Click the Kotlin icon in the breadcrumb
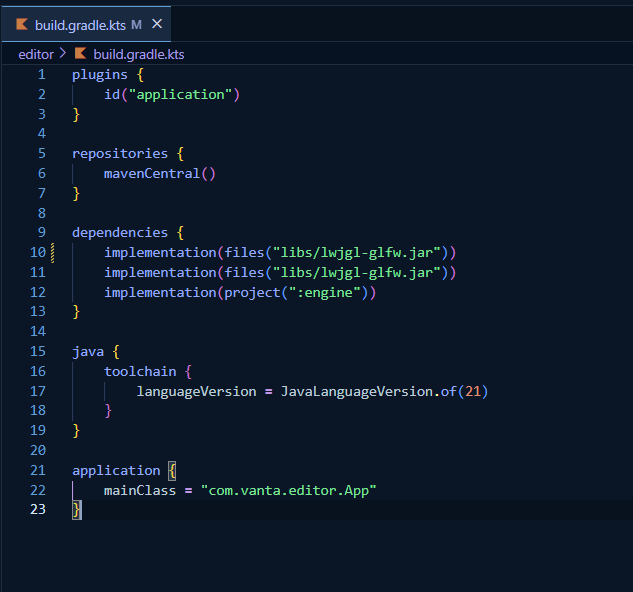The height and width of the screenshot is (592, 633). [81, 54]
